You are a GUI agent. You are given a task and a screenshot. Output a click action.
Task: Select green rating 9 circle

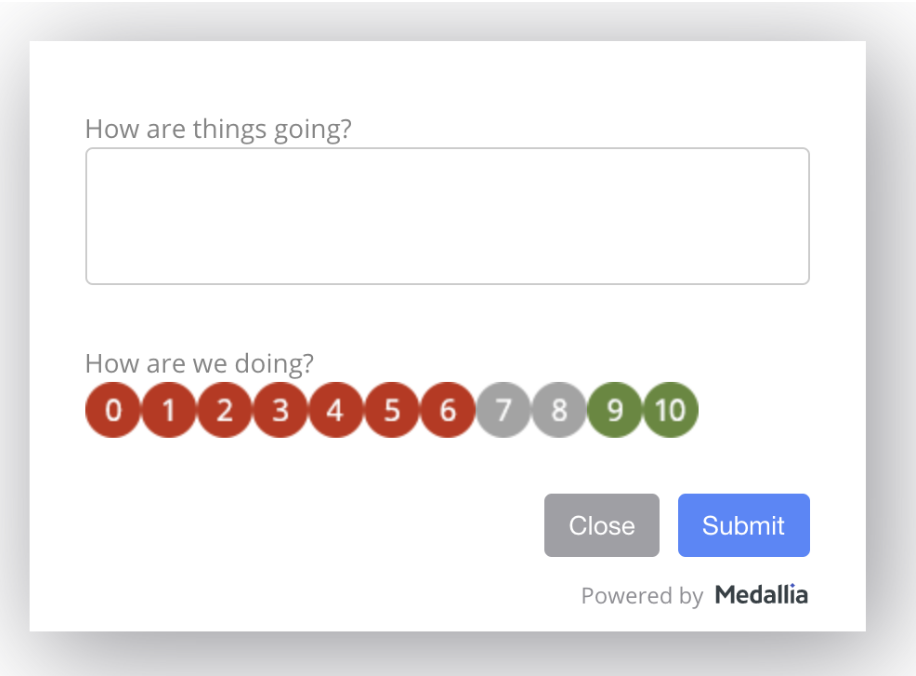tap(615, 410)
